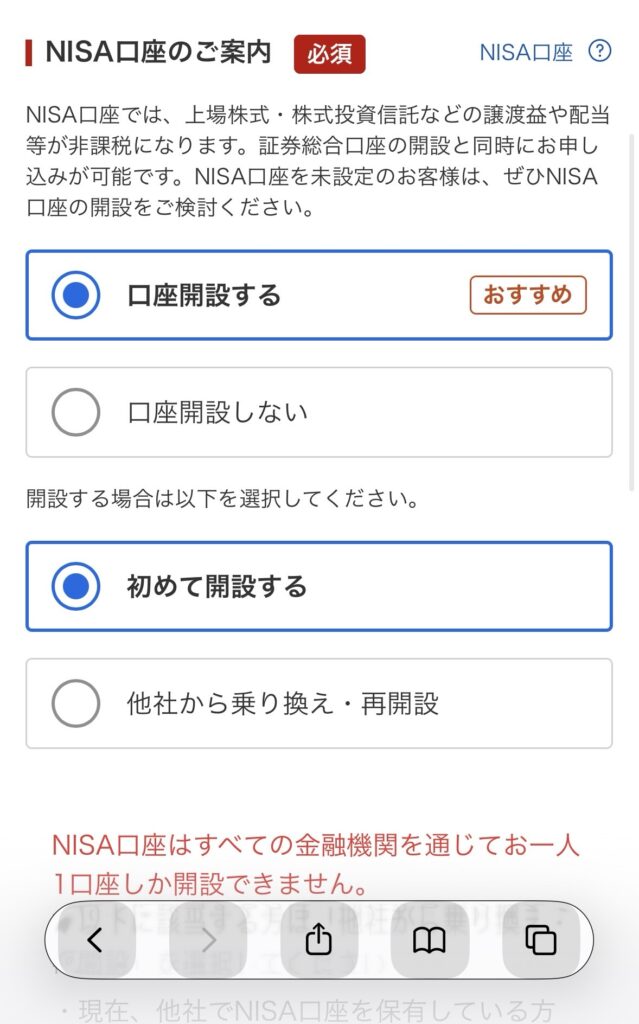Click the red one-account-only warning text

(315, 864)
